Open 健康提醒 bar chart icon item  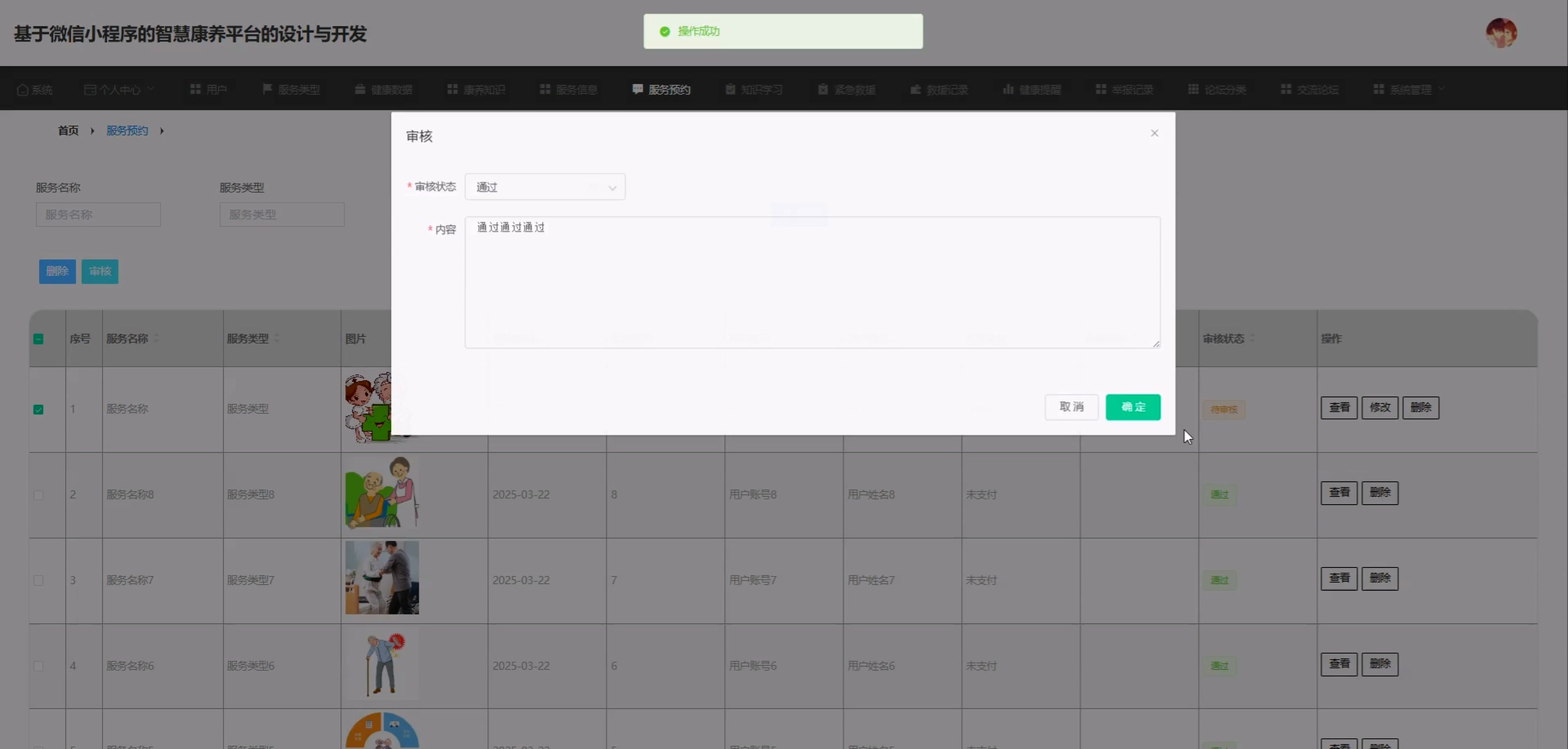1009,90
